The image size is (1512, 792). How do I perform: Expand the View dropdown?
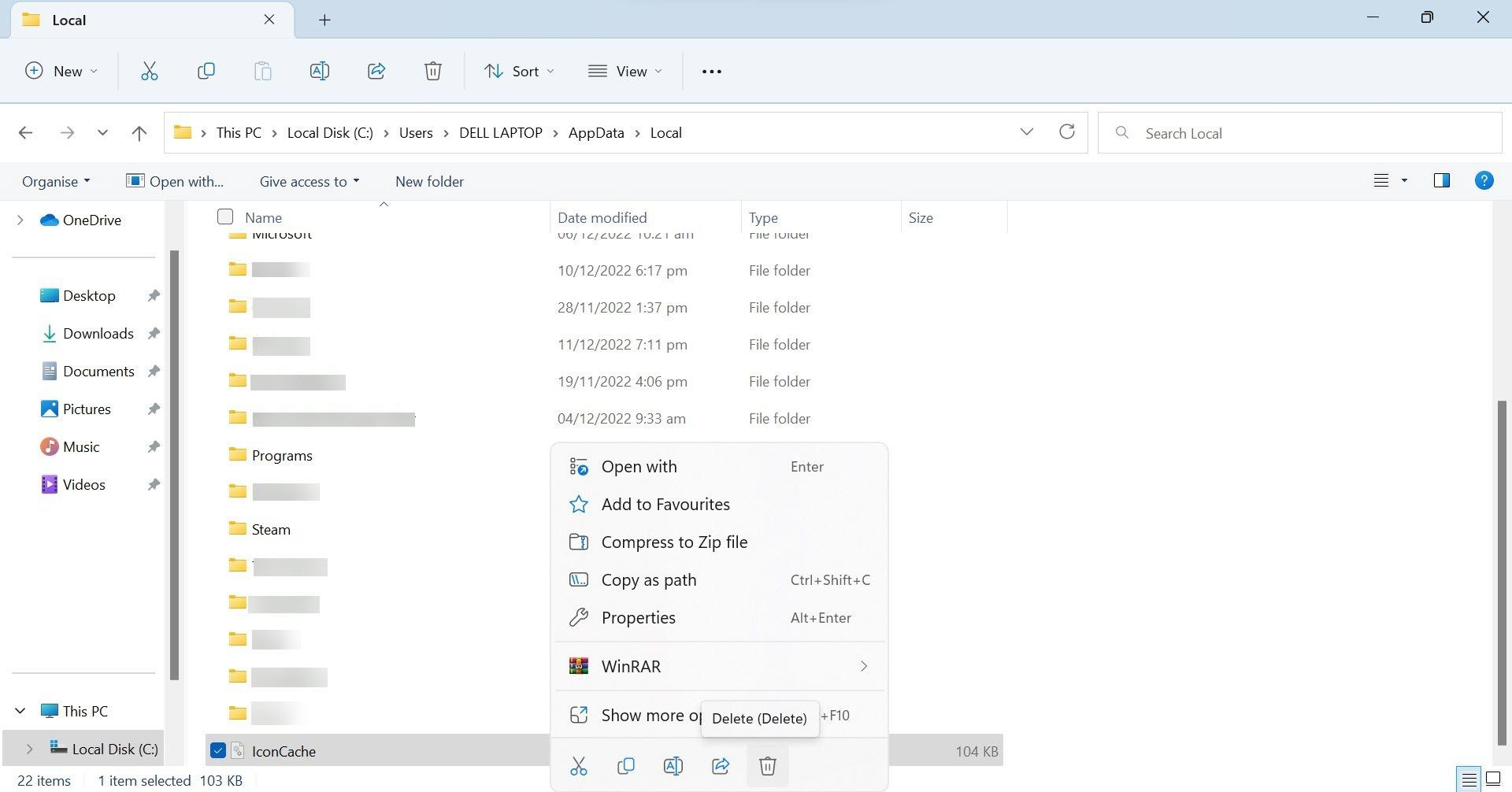tap(624, 71)
